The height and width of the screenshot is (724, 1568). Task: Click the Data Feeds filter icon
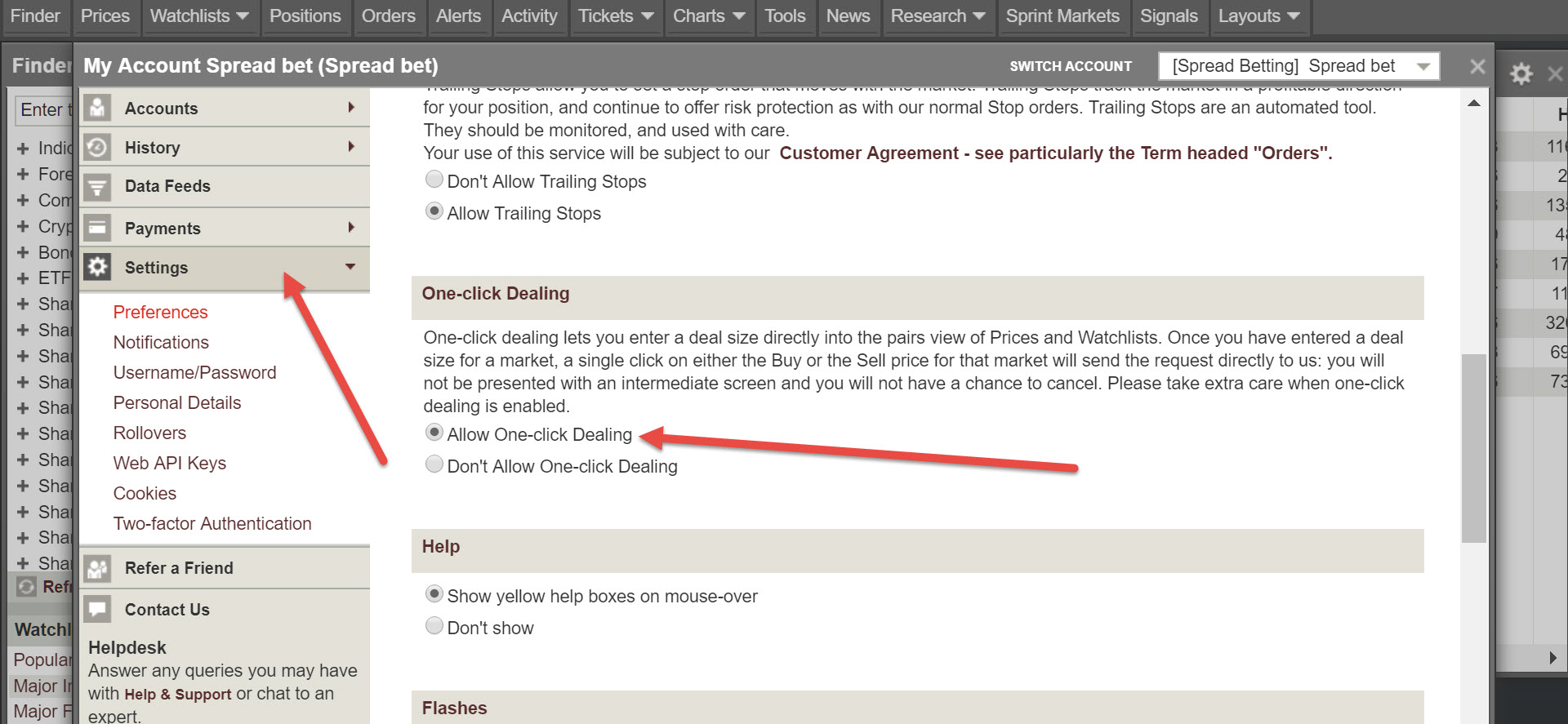tap(98, 186)
